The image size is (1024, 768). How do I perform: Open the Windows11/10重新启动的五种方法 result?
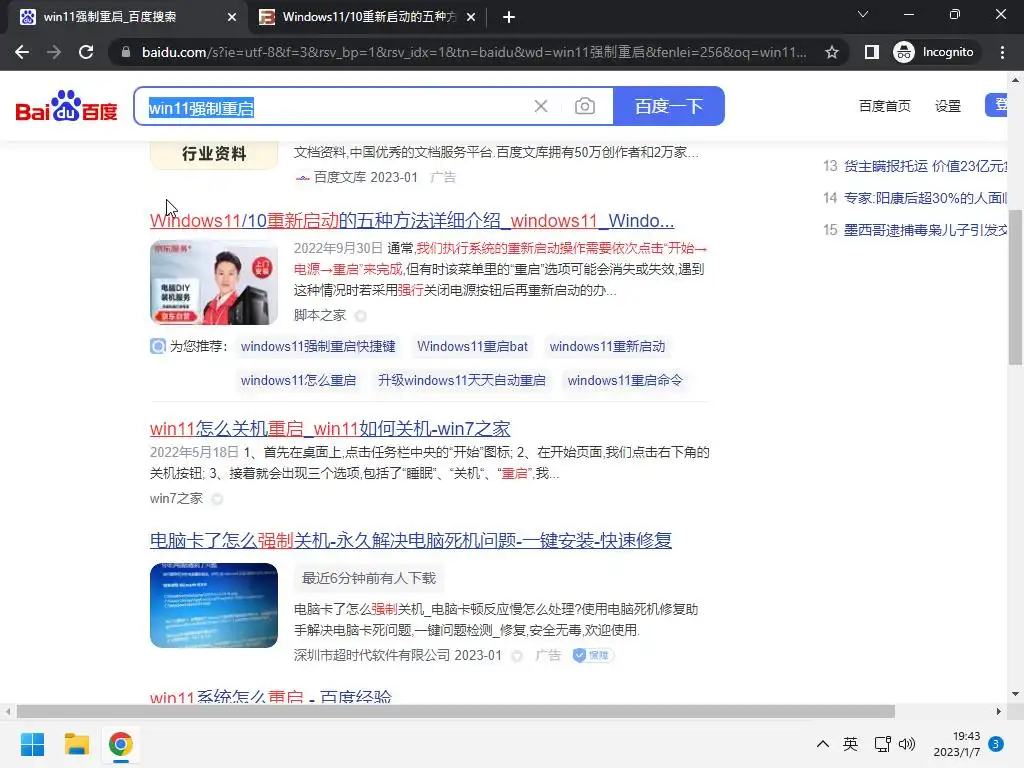click(411, 221)
